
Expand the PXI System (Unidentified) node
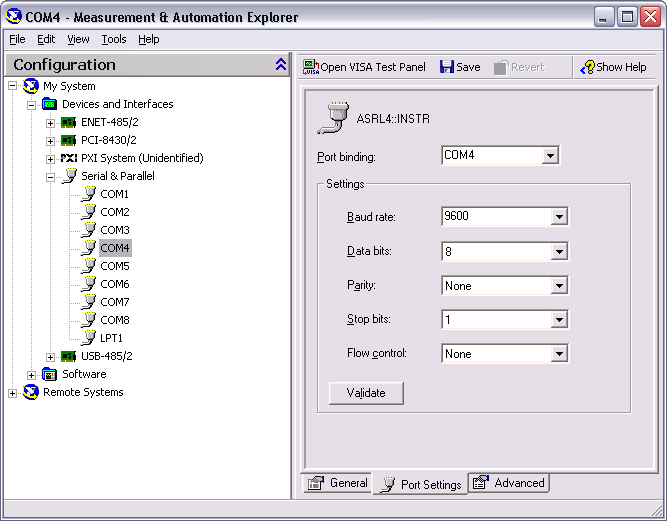pyautogui.click(x=50, y=159)
